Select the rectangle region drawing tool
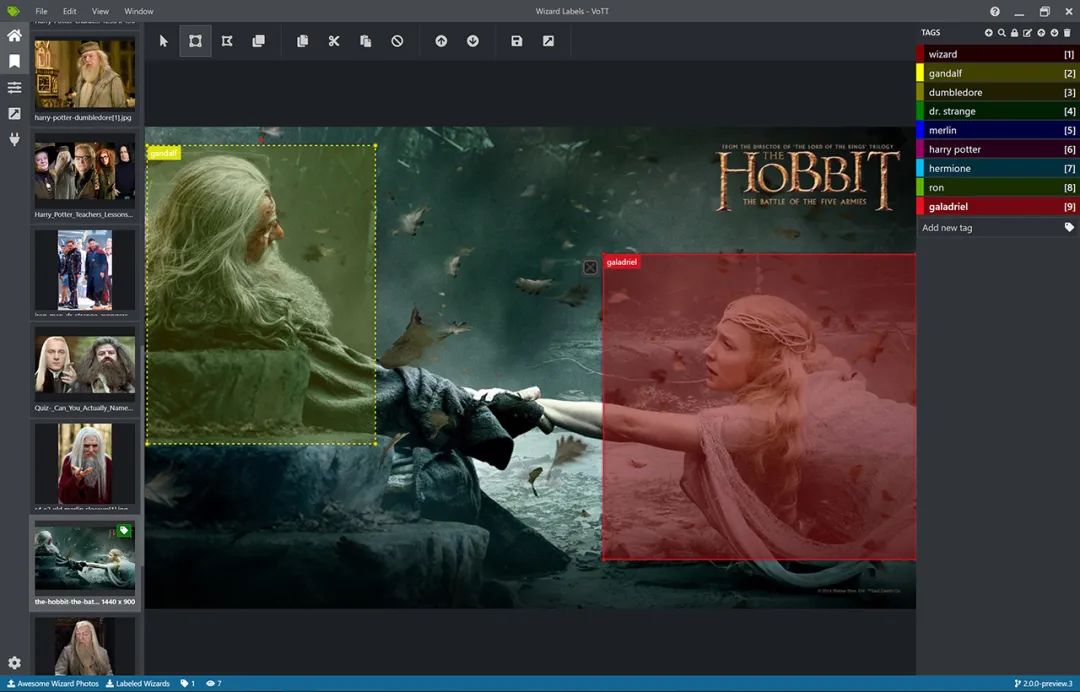The image size is (1080, 692). pyautogui.click(x=195, y=41)
